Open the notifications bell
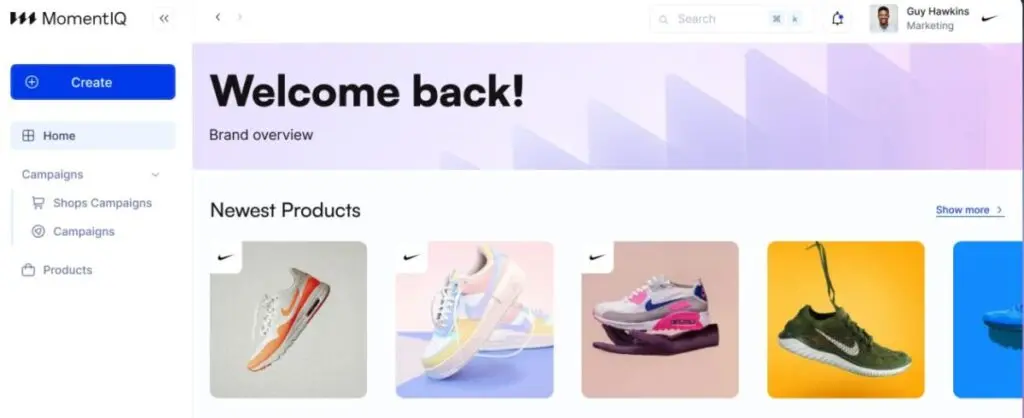Image resolution: width=1024 pixels, height=418 pixels. click(837, 19)
